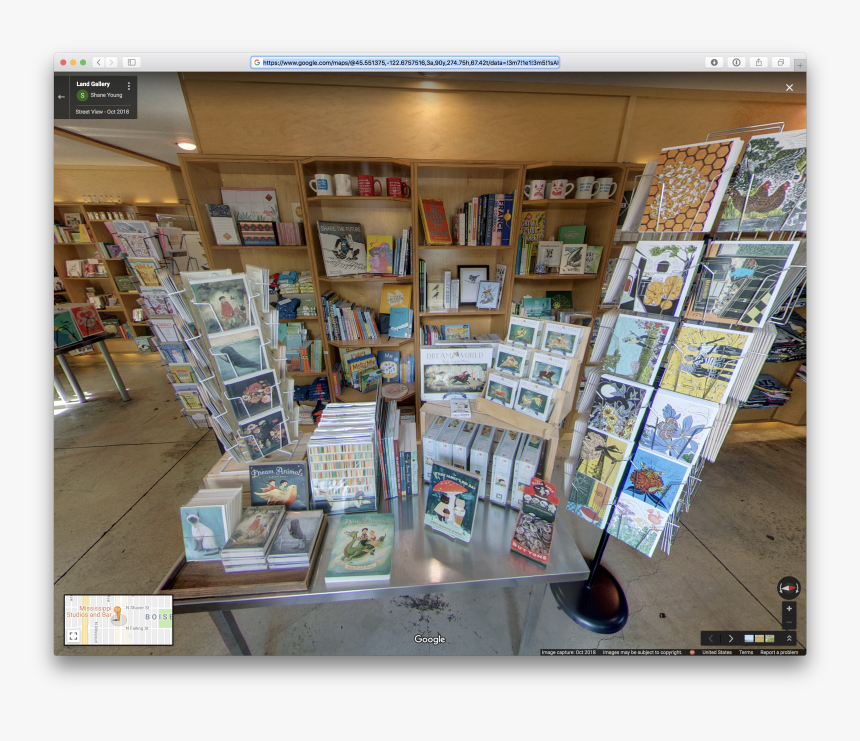This screenshot has width=860, height=741.
Task: Click the Shane Young contributor name
Action: pos(106,95)
